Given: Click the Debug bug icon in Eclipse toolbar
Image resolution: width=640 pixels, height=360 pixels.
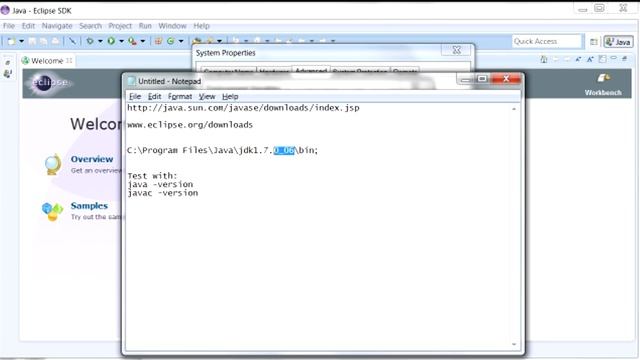Looking at the screenshot, I should click(x=90, y=41).
